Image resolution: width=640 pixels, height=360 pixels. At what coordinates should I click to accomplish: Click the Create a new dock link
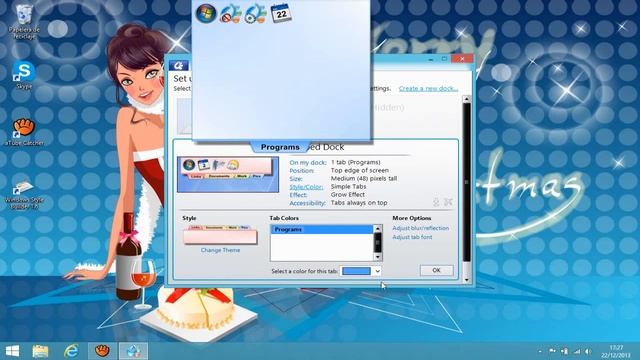click(x=428, y=89)
